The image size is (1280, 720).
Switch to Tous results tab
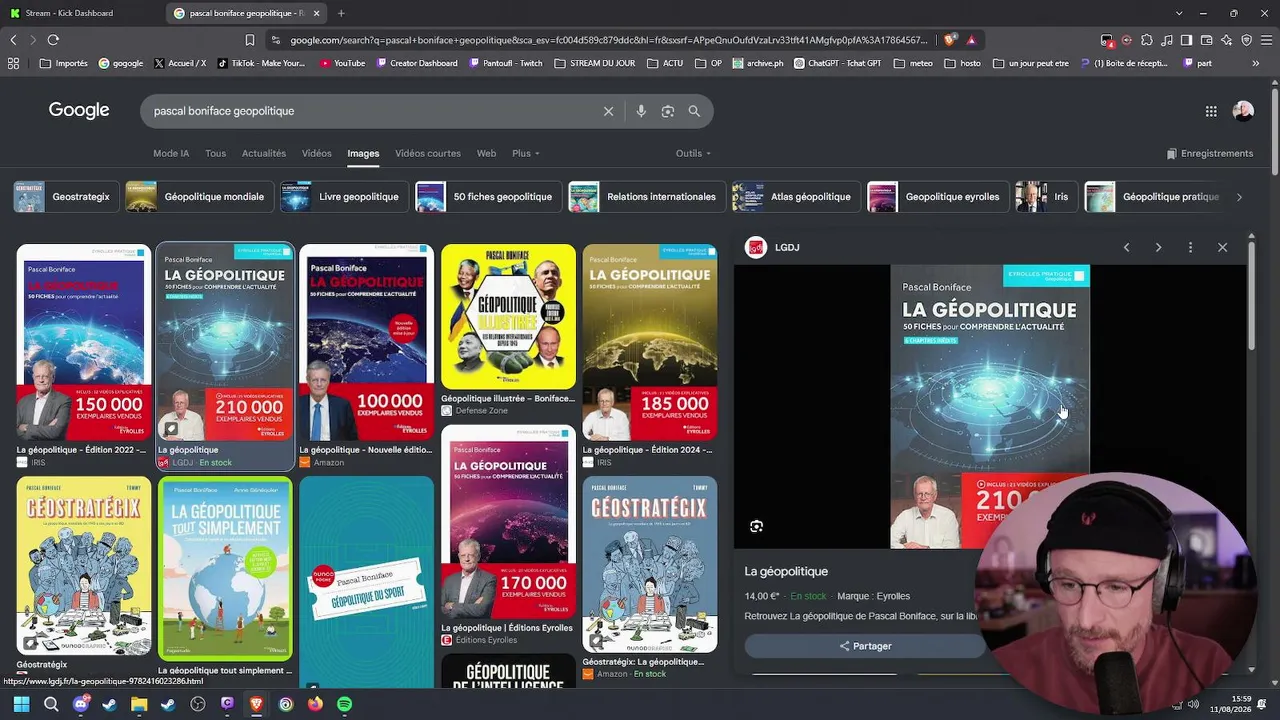click(215, 153)
